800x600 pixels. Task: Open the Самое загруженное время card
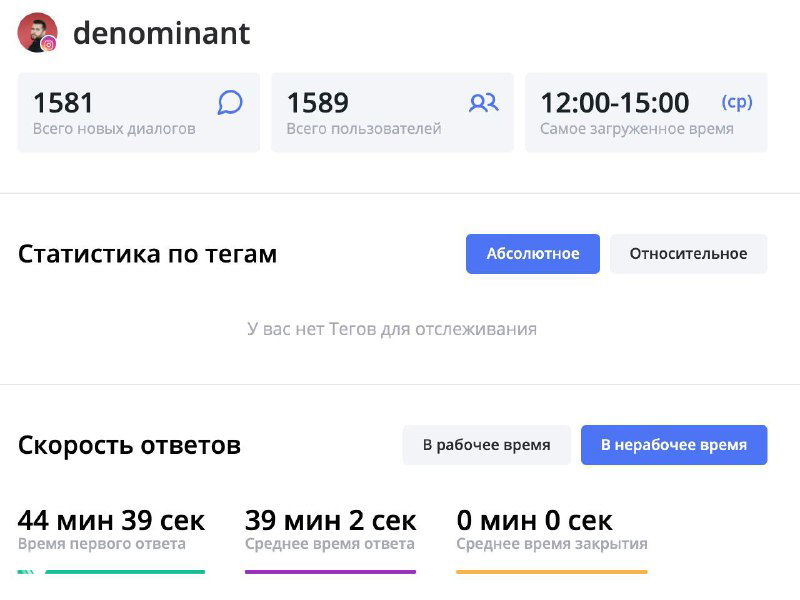647,110
